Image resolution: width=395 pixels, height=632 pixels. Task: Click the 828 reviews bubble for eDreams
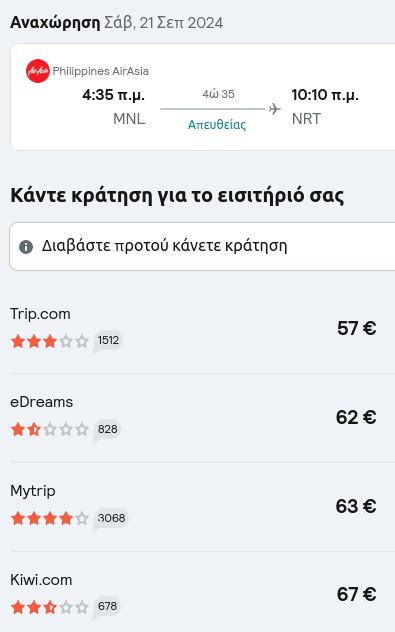pyautogui.click(x=107, y=430)
